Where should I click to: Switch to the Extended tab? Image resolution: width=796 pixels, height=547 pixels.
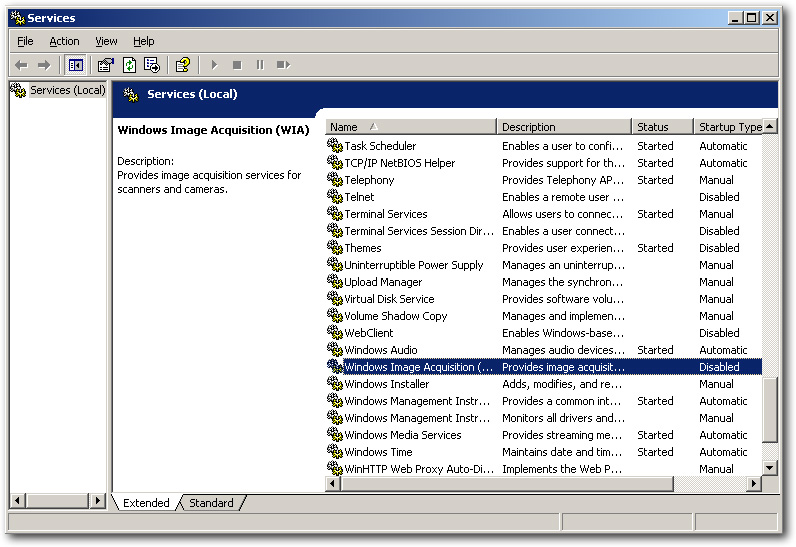146,503
